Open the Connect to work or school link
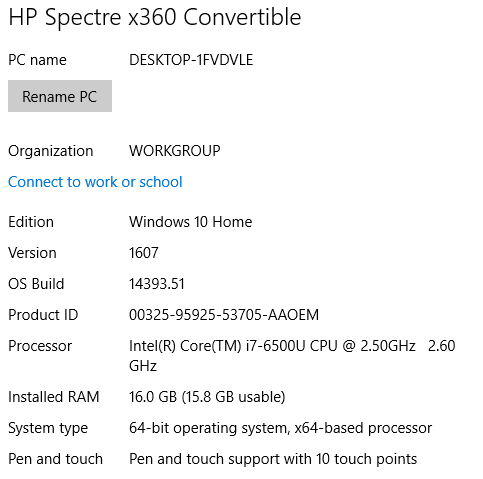 point(95,182)
